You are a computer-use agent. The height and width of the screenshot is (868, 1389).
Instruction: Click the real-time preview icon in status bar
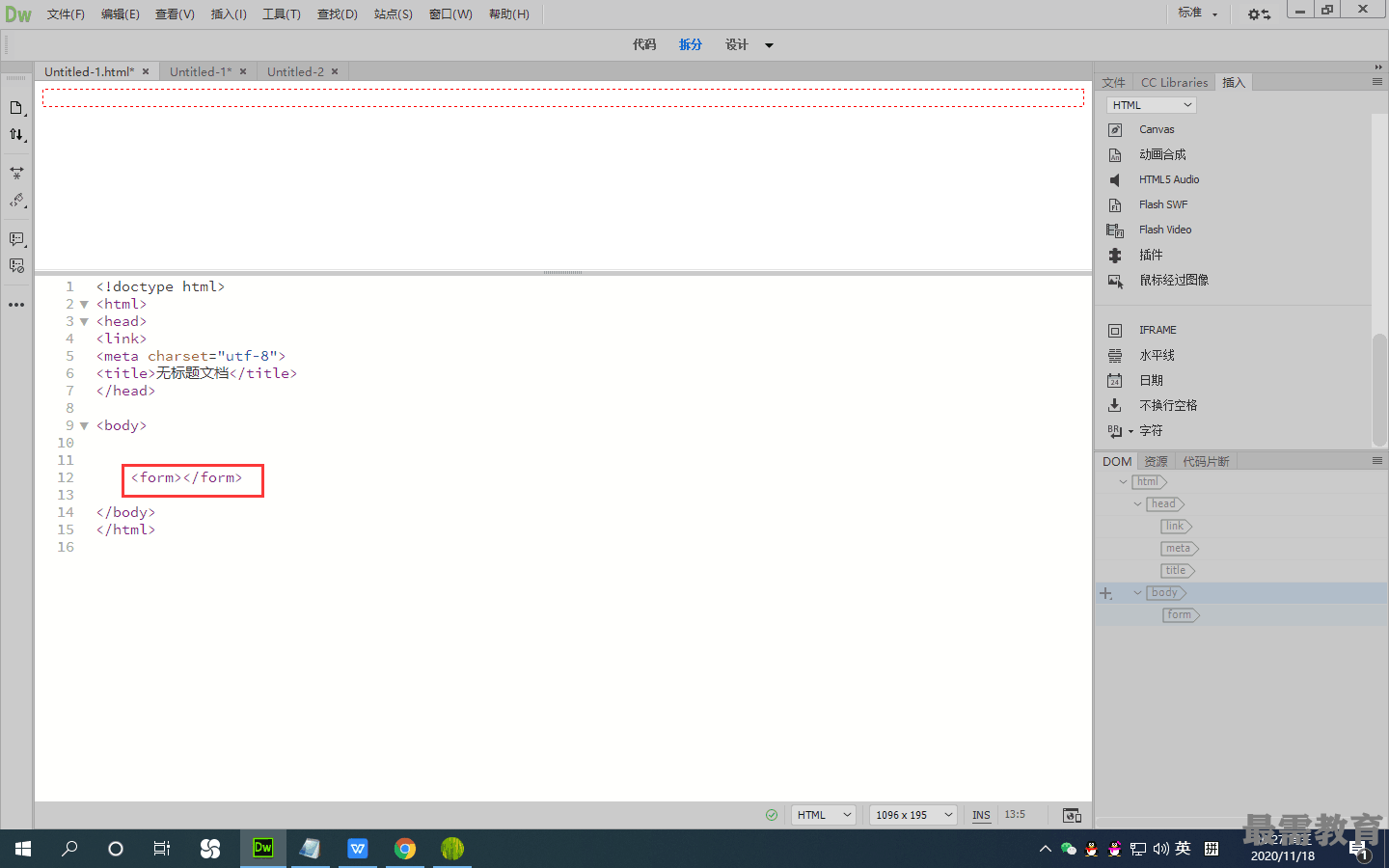click(x=1072, y=815)
